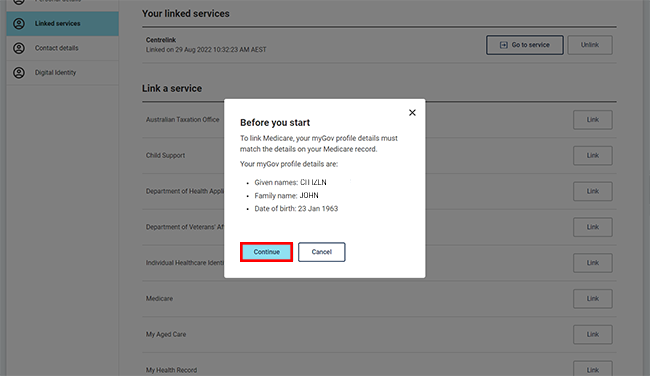Link the My Health Record service

click(593, 369)
